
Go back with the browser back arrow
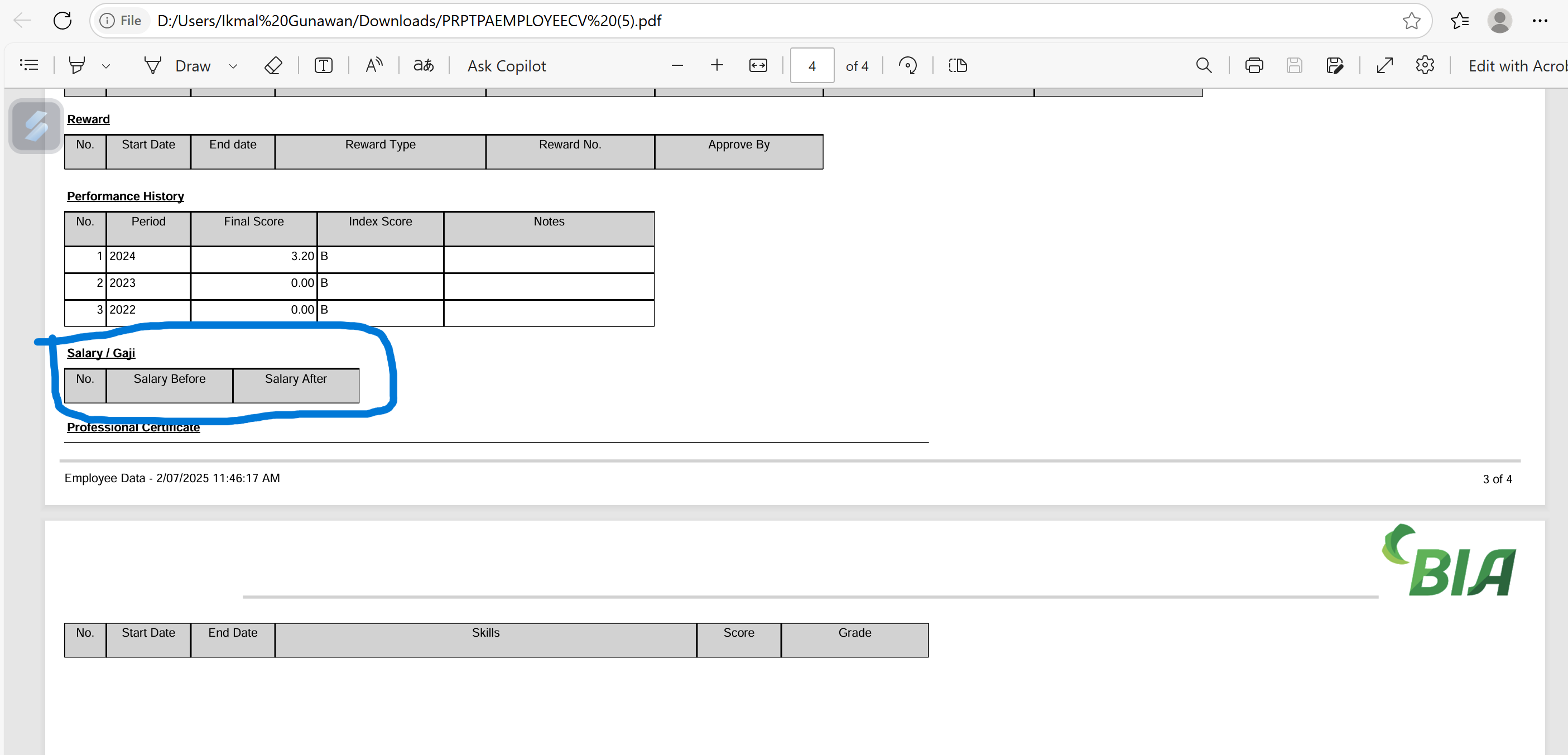coord(22,21)
